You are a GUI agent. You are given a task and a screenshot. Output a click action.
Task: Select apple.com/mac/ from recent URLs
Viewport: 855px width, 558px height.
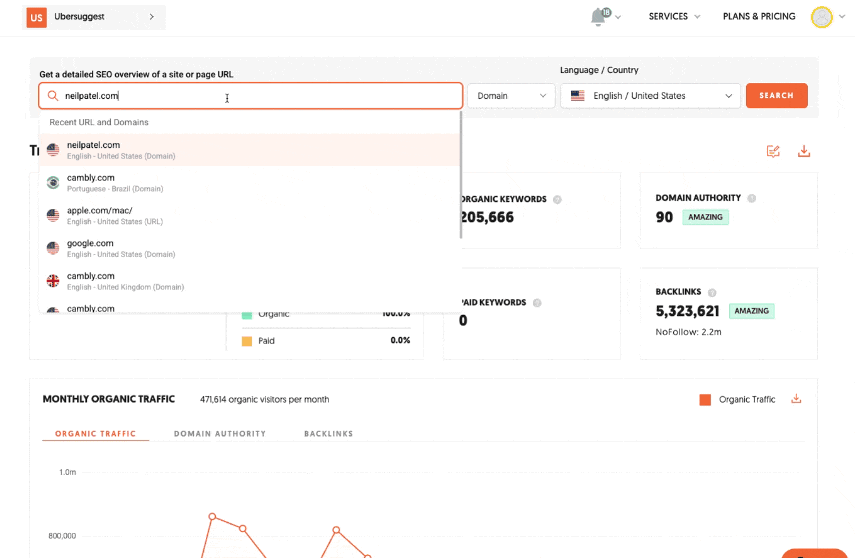coord(100,215)
